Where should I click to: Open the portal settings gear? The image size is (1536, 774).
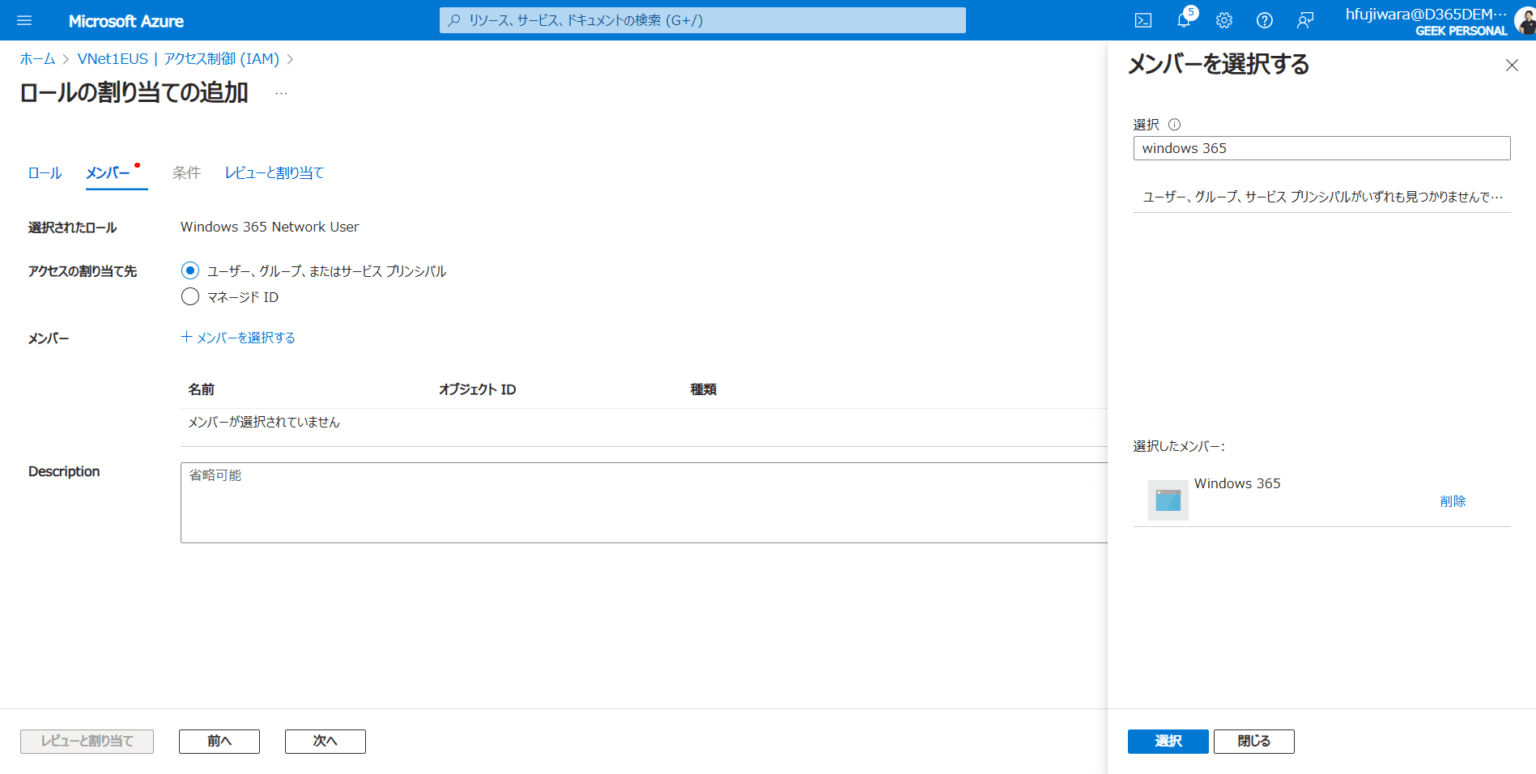tap(1224, 20)
